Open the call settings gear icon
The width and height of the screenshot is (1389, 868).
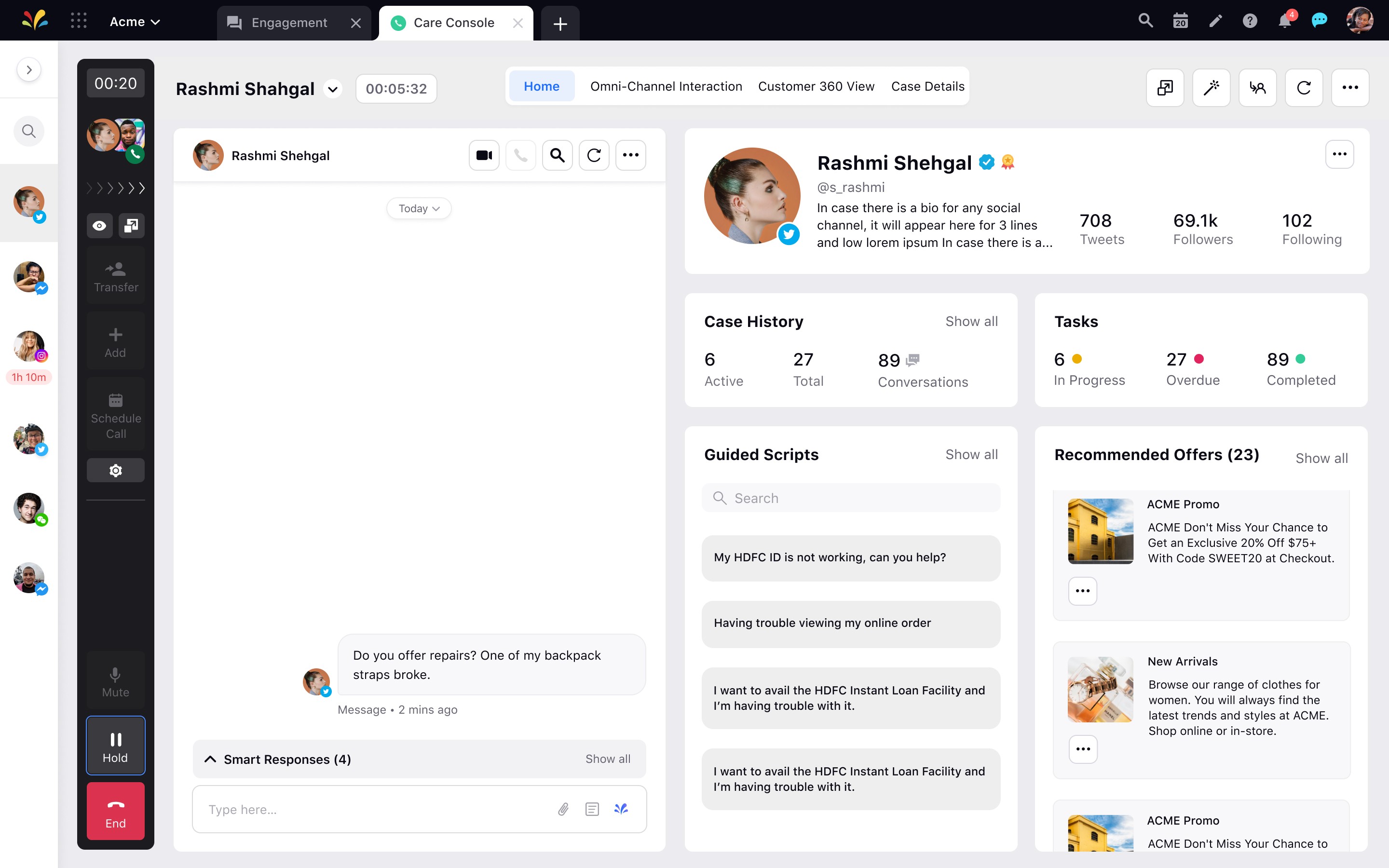(115, 470)
